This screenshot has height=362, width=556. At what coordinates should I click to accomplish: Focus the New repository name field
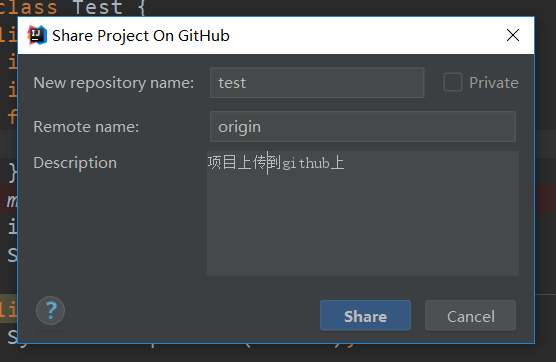[317, 83]
